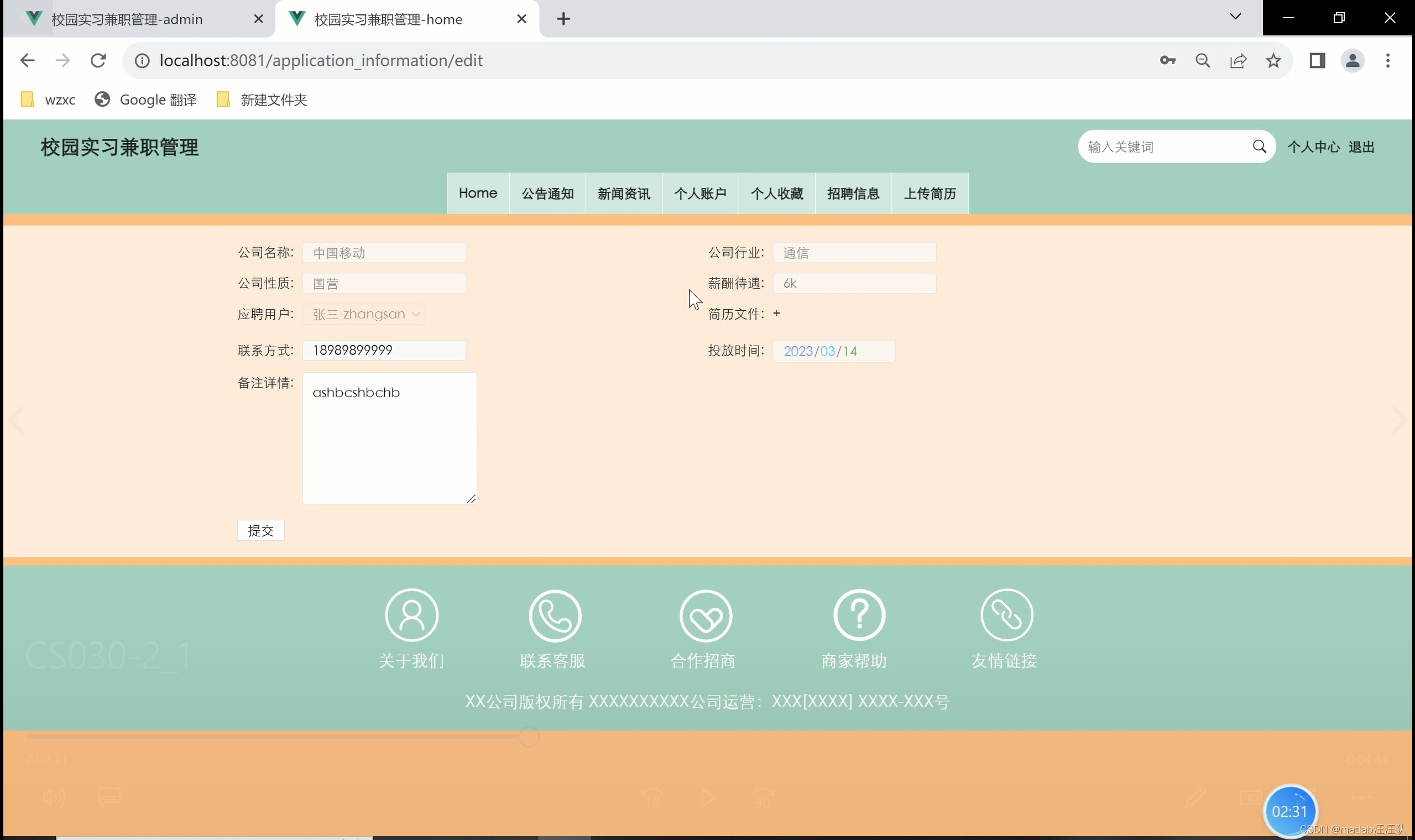
Task: Click the 退出 link
Action: (x=1361, y=147)
